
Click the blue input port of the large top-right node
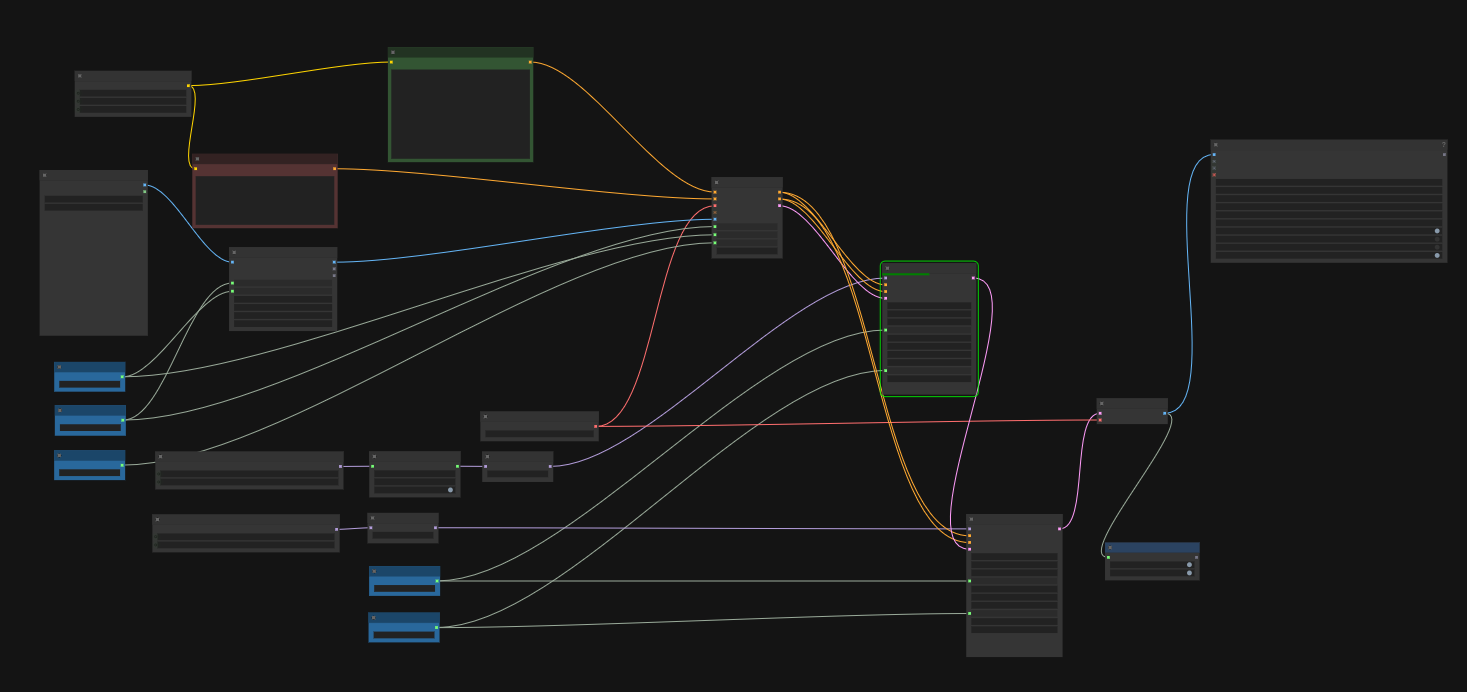tap(1214, 155)
